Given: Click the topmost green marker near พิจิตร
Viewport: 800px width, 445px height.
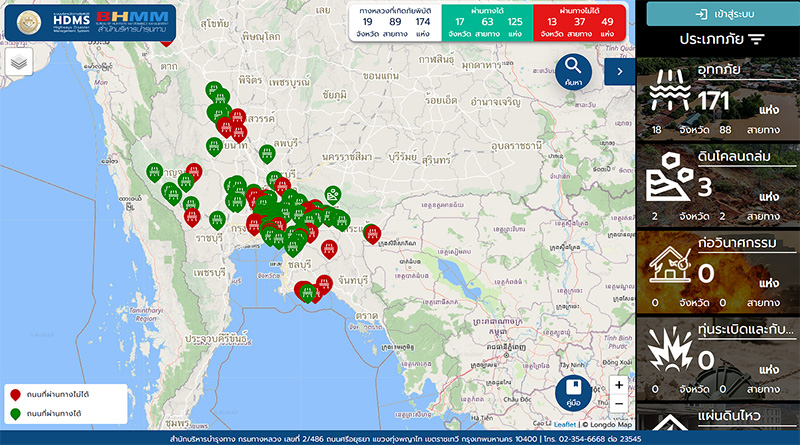Looking at the screenshot, I should pyautogui.click(x=214, y=90).
